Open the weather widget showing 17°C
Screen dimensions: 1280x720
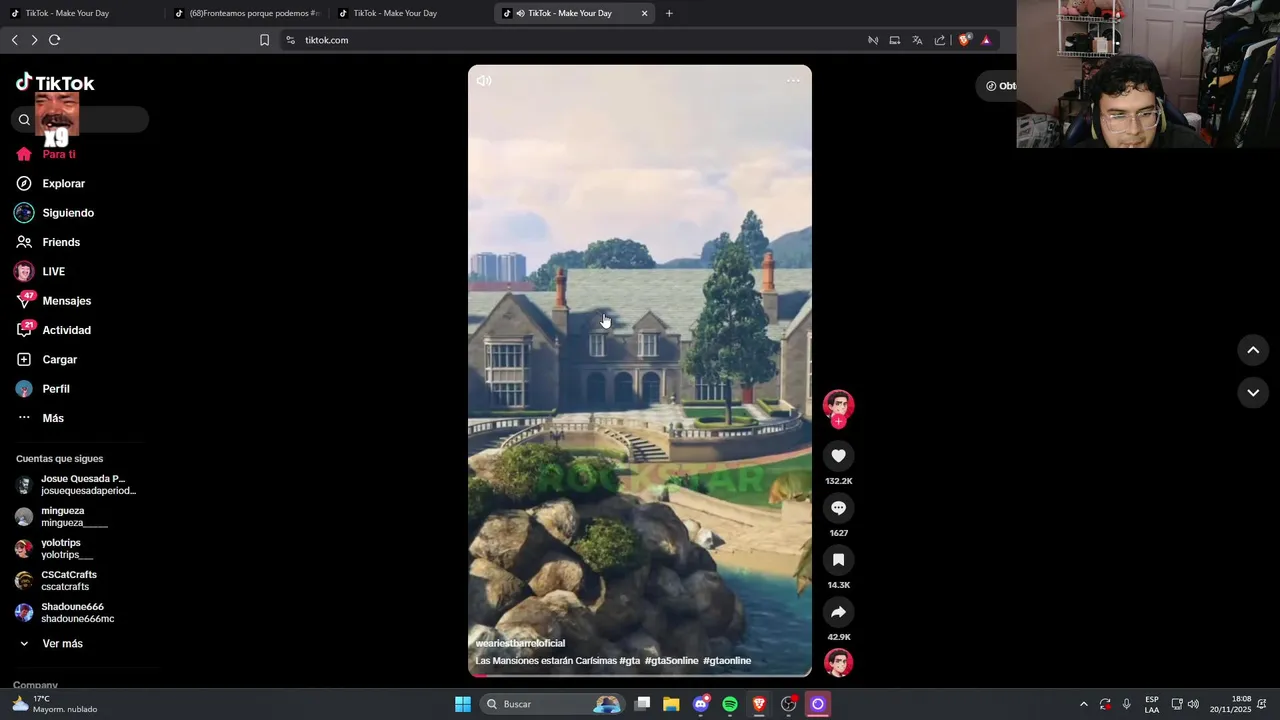(x=55, y=704)
